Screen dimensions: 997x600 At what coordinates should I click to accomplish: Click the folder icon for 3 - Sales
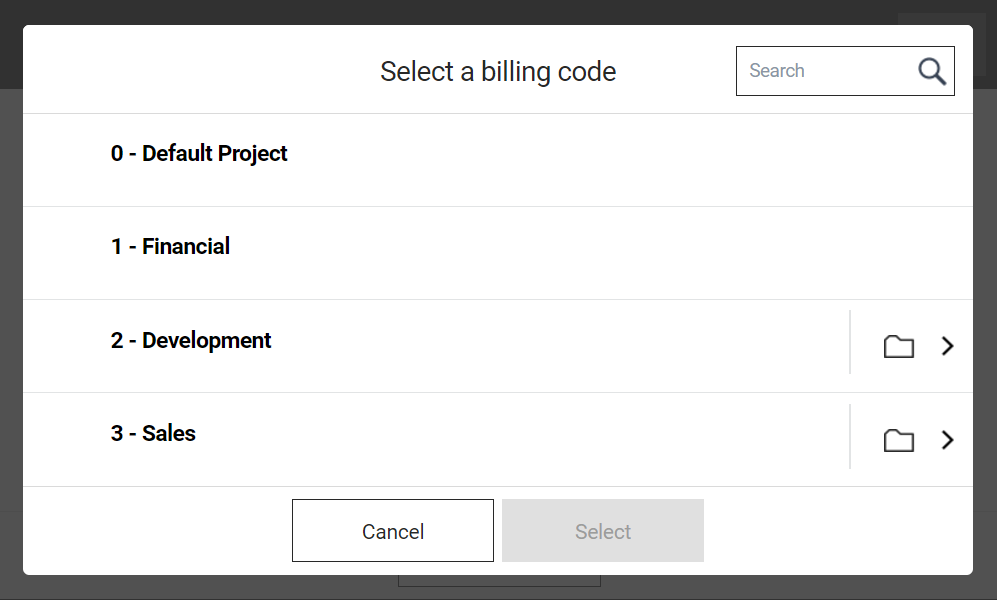pyautogui.click(x=899, y=441)
